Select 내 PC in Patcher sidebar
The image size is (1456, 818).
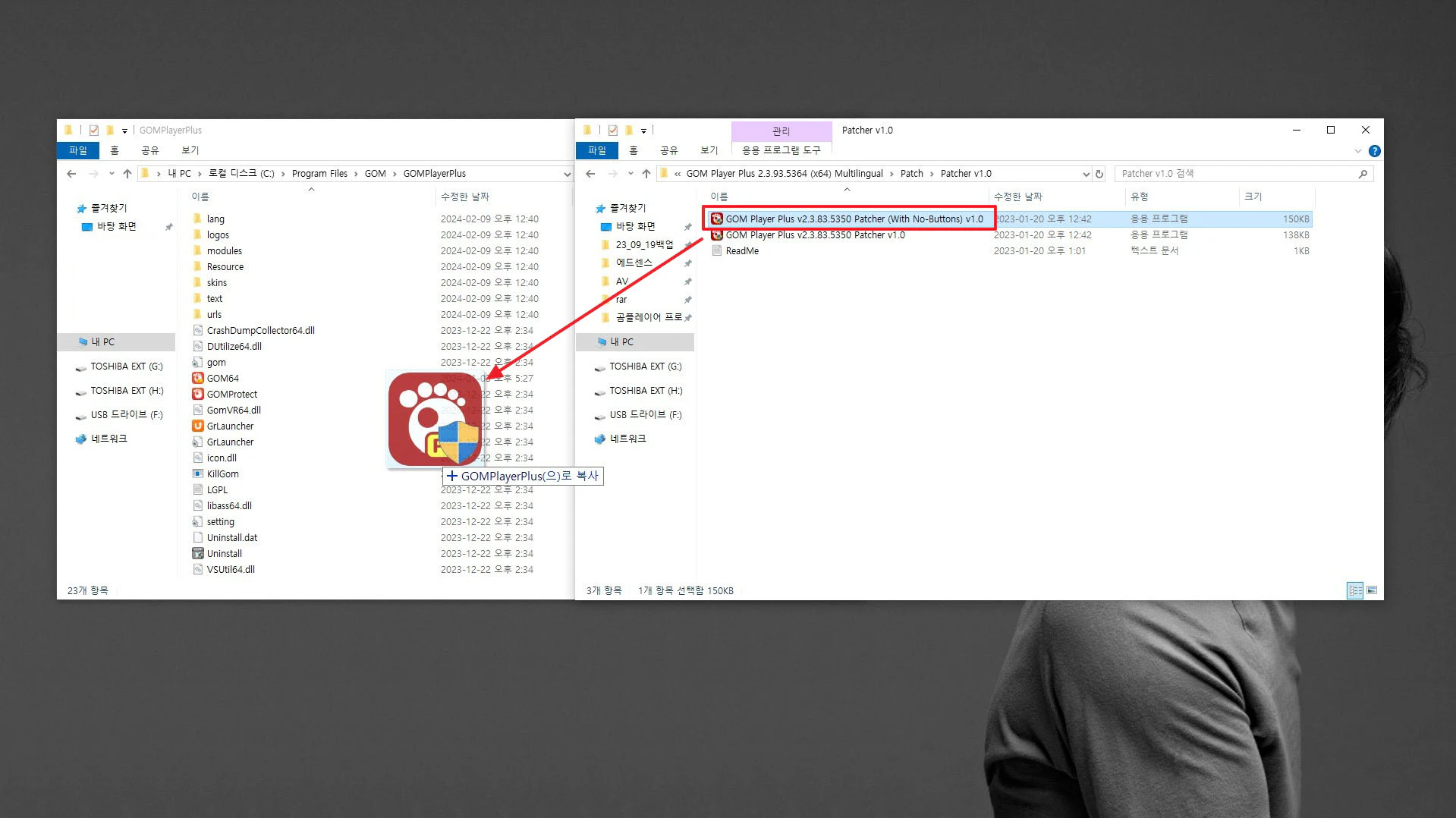635,342
